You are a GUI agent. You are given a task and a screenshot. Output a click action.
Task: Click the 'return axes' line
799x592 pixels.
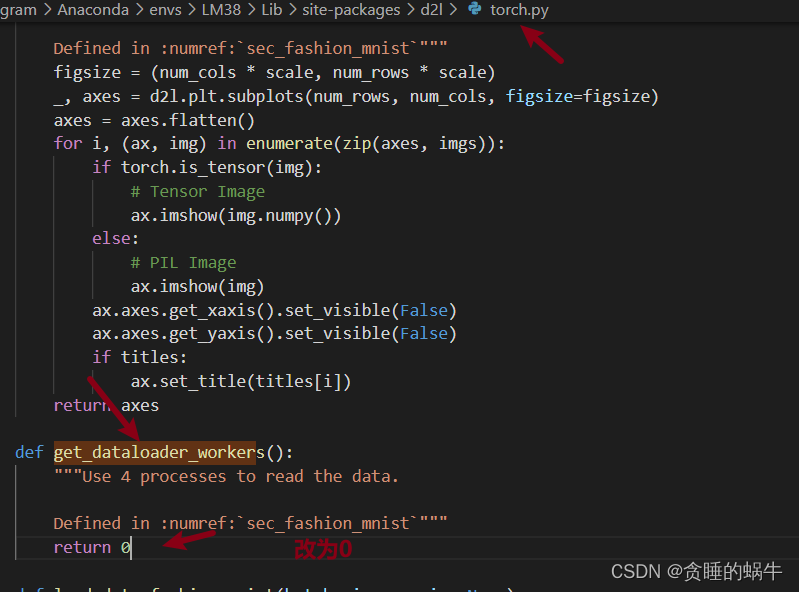click(x=106, y=406)
